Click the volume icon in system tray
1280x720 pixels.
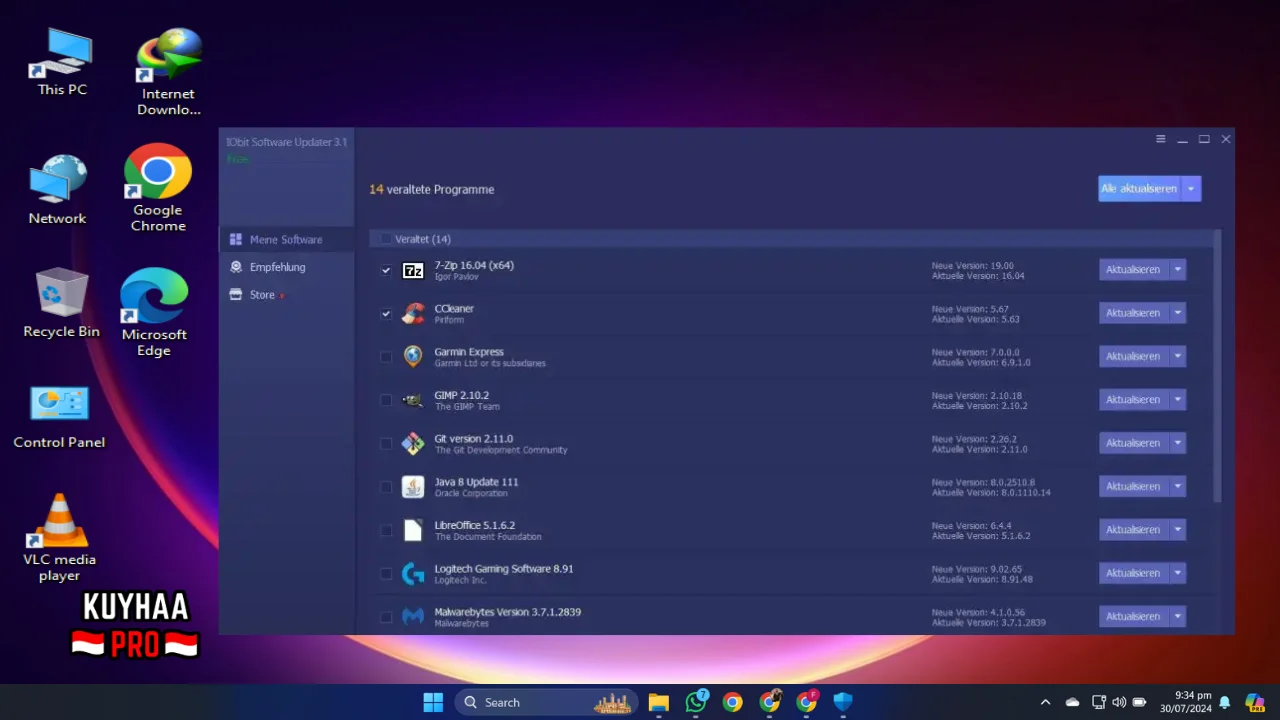pyautogui.click(x=1119, y=702)
